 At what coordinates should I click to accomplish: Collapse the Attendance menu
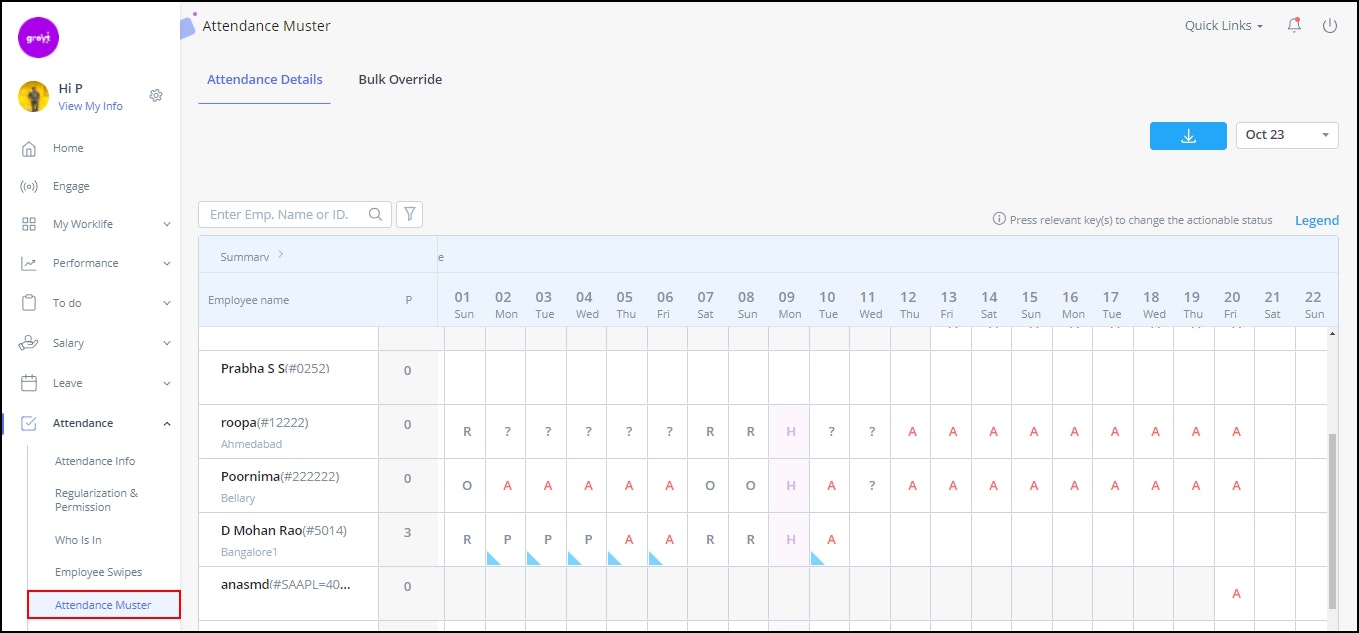pos(167,424)
